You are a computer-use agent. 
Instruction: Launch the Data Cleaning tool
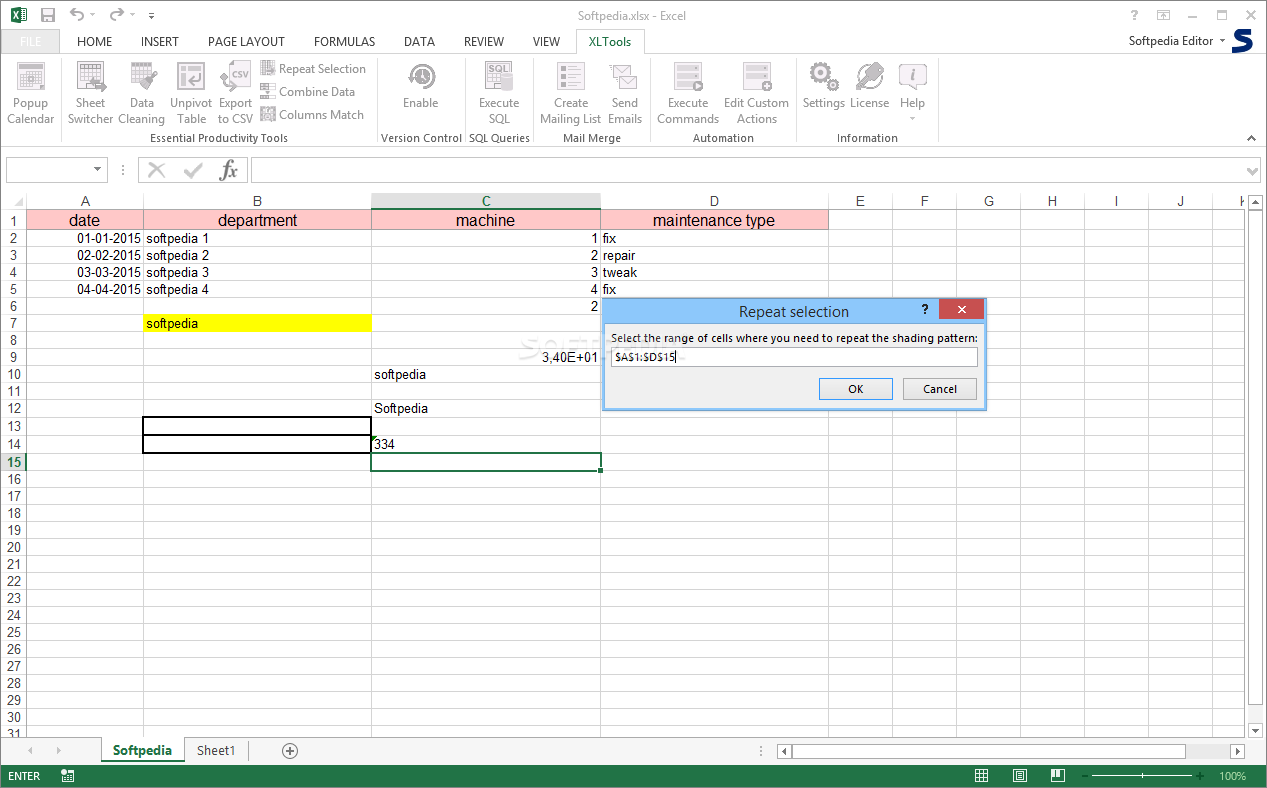pyautogui.click(x=142, y=93)
